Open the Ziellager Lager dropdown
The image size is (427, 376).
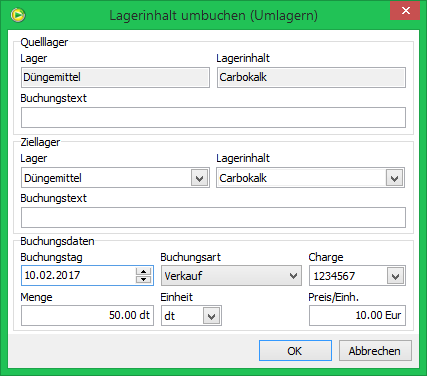pos(199,178)
